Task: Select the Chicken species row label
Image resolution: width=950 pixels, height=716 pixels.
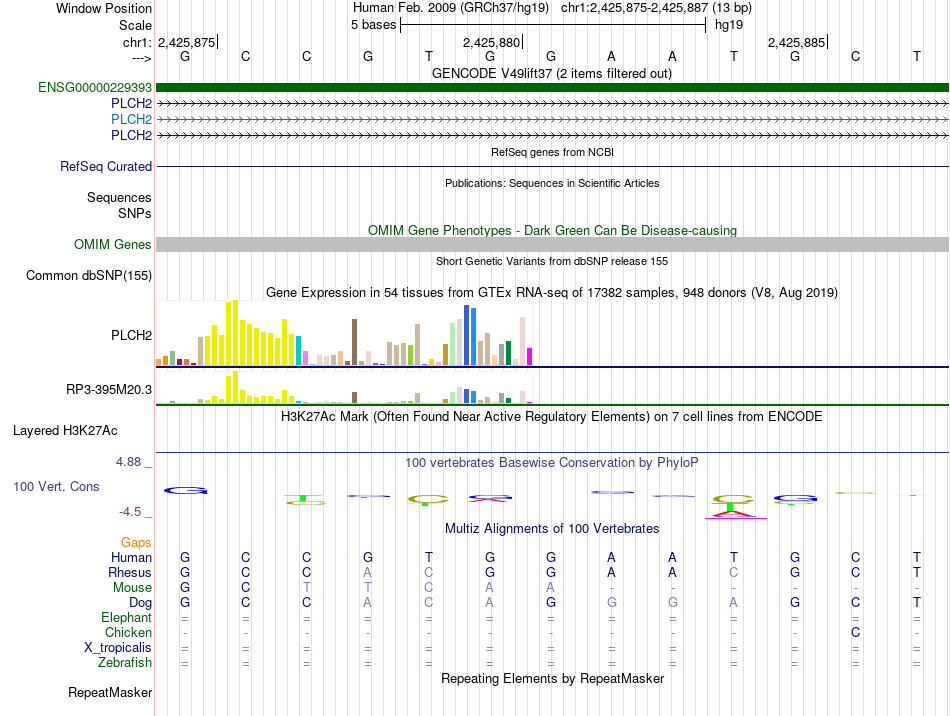Action: [x=128, y=632]
